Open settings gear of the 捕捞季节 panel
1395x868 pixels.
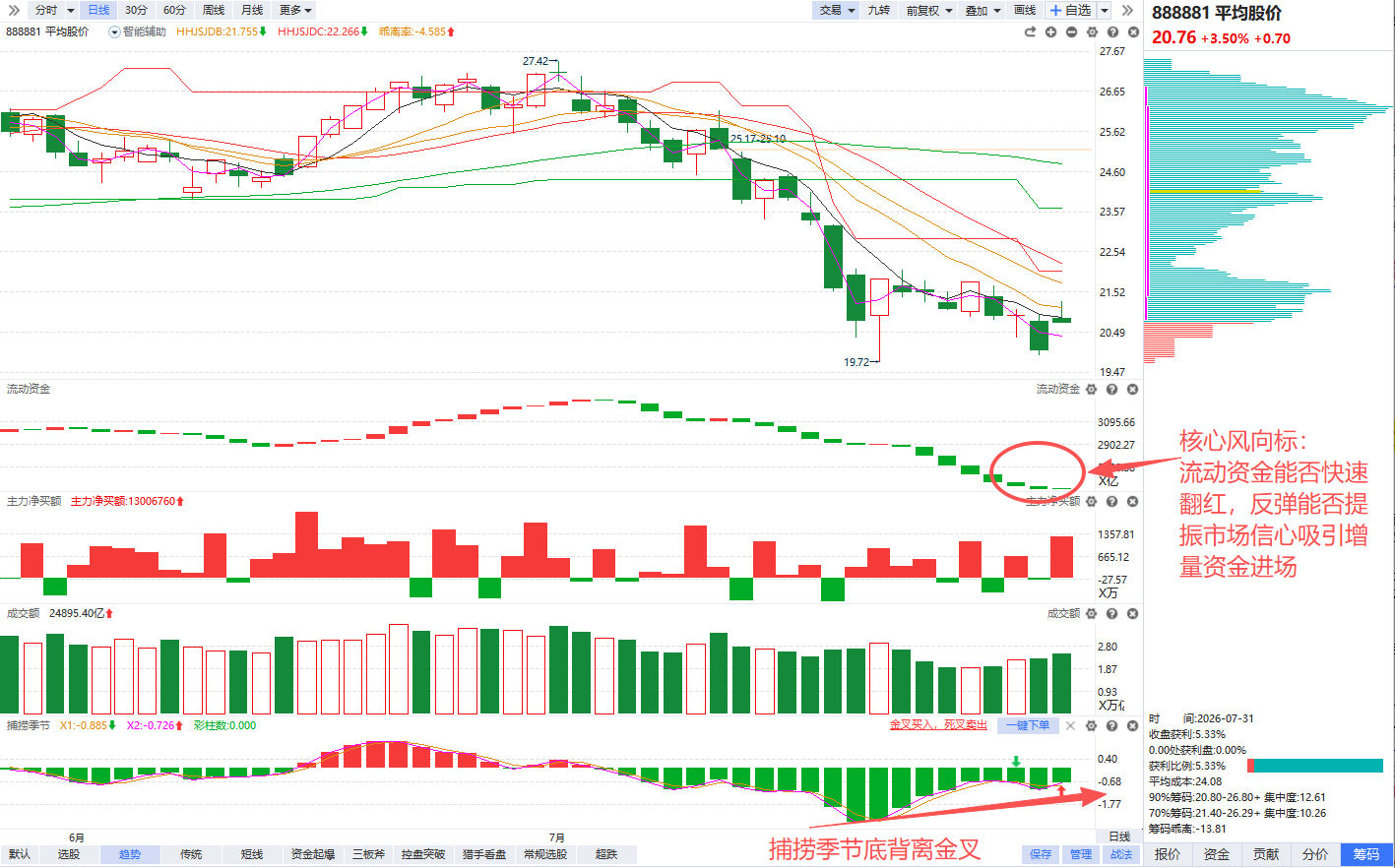pyautogui.click(x=1091, y=726)
